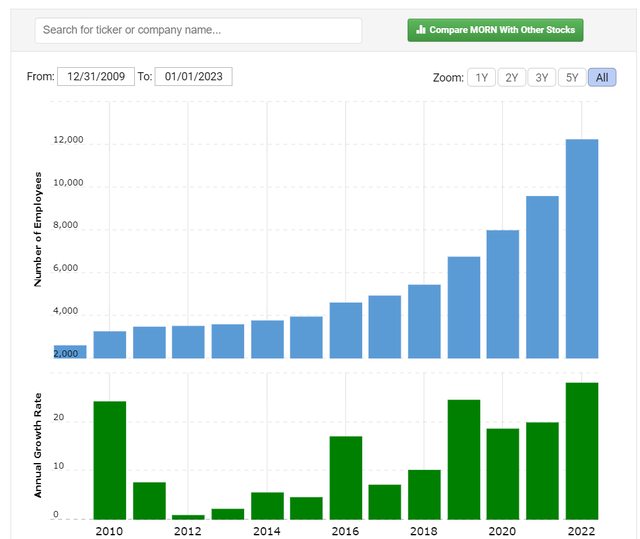Select the 3Y zoom option
Screen dimensions: 640x539
click(542, 78)
